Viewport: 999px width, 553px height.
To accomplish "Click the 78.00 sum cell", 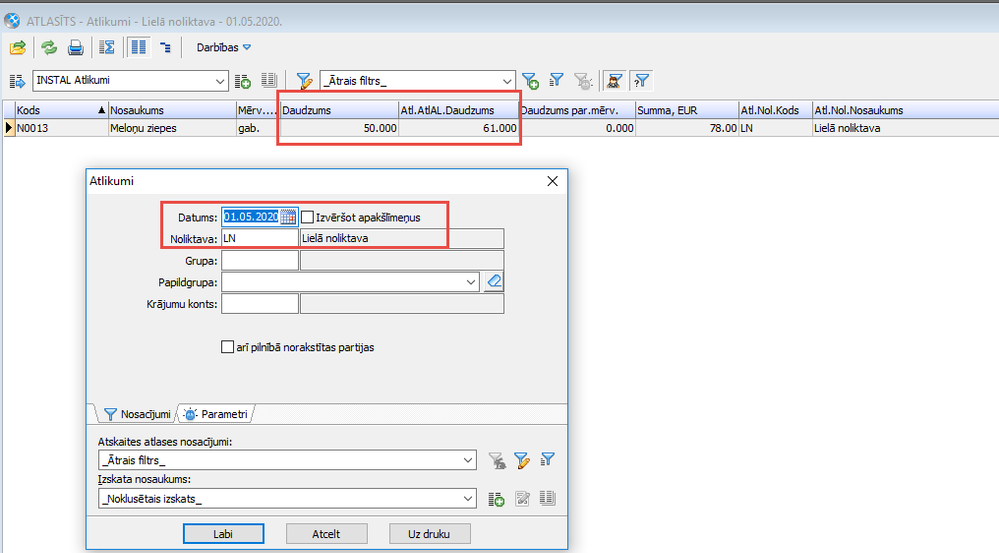I will click(x=687, y=128).
